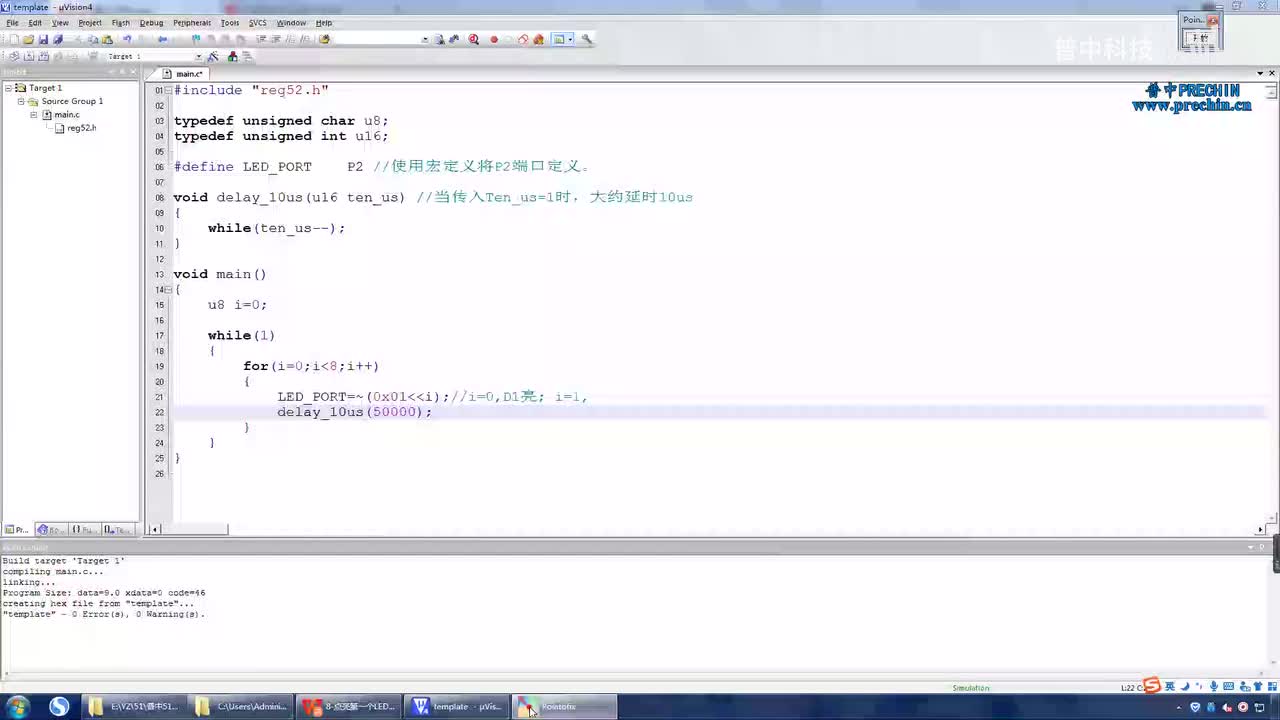Open the SVCS menu
This screenshot has width=1280, height=720.
coord(258,22)
